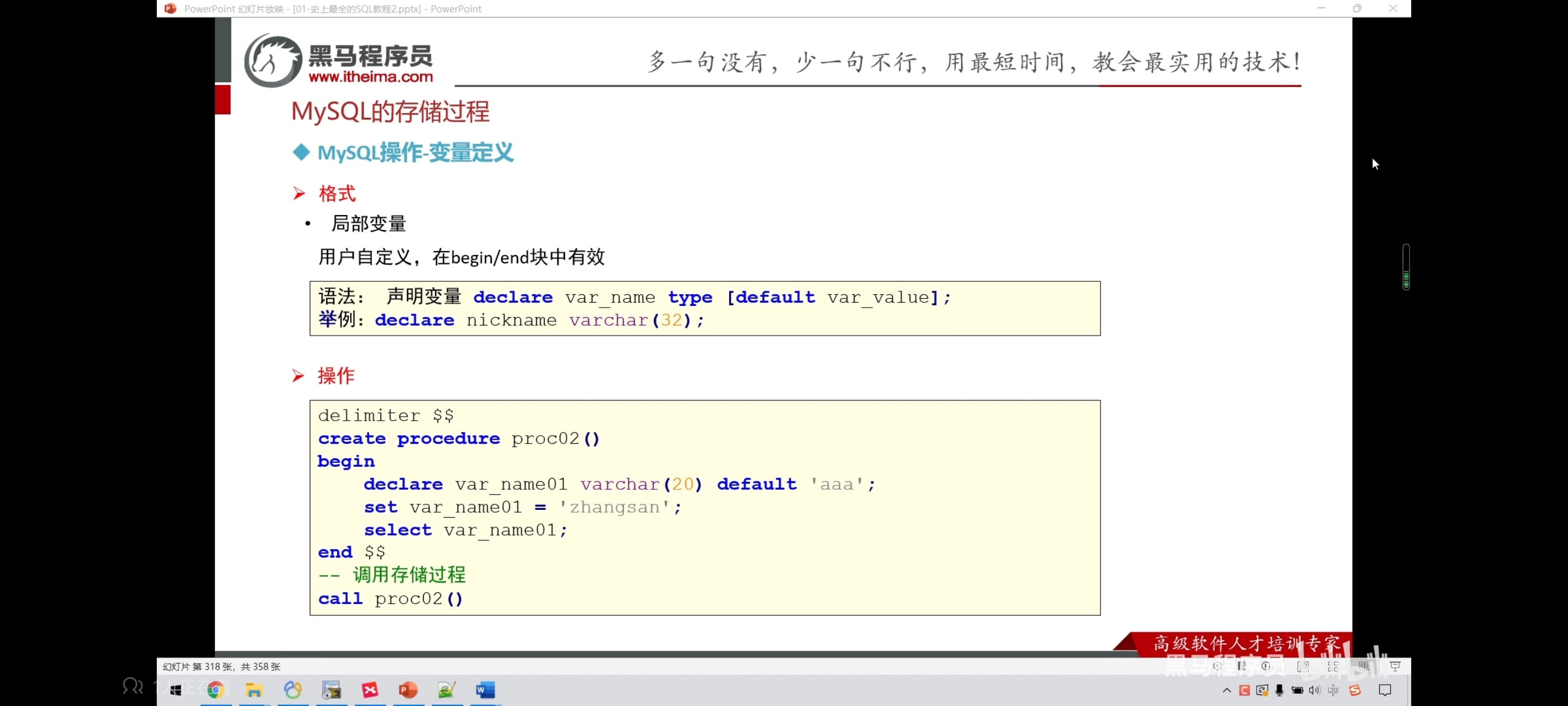Viewport: 1568px width, 706px height.
Task: Open the Windows Start menu
Action: coord(176,690)
